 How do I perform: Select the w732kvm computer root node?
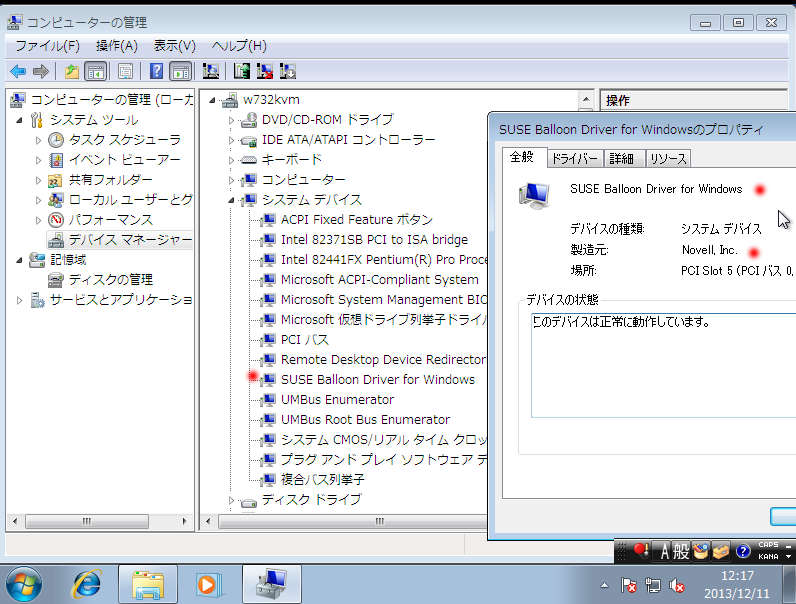click(261, 100)
